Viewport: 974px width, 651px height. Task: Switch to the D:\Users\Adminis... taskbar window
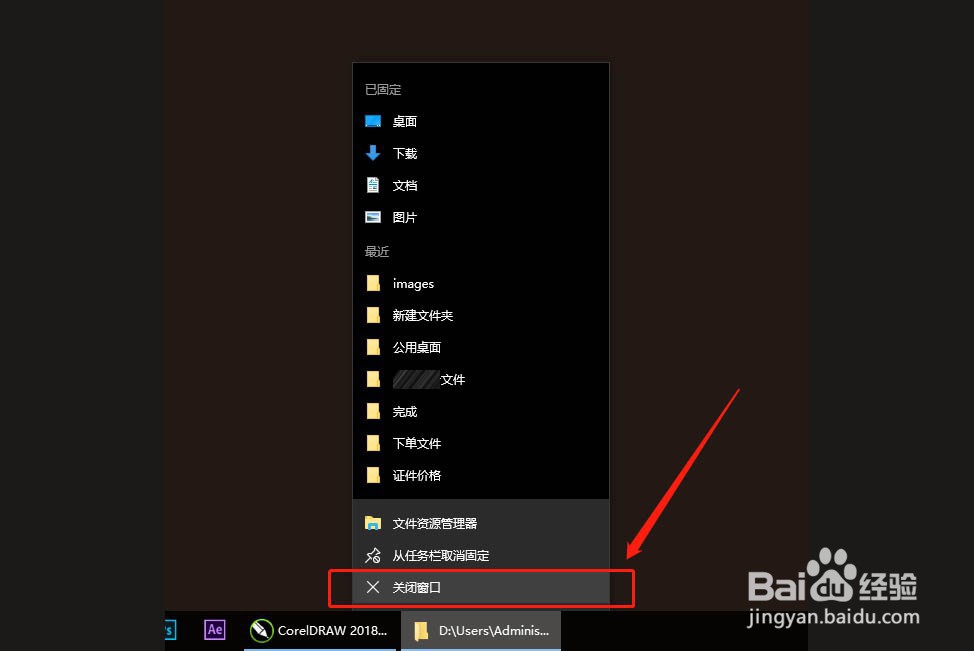point(481,631)
